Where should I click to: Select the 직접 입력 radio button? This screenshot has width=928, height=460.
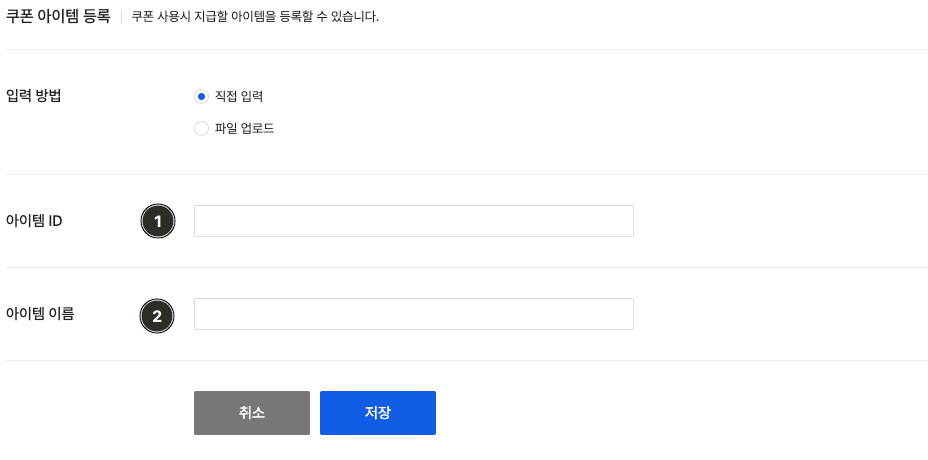coord(201,96)
